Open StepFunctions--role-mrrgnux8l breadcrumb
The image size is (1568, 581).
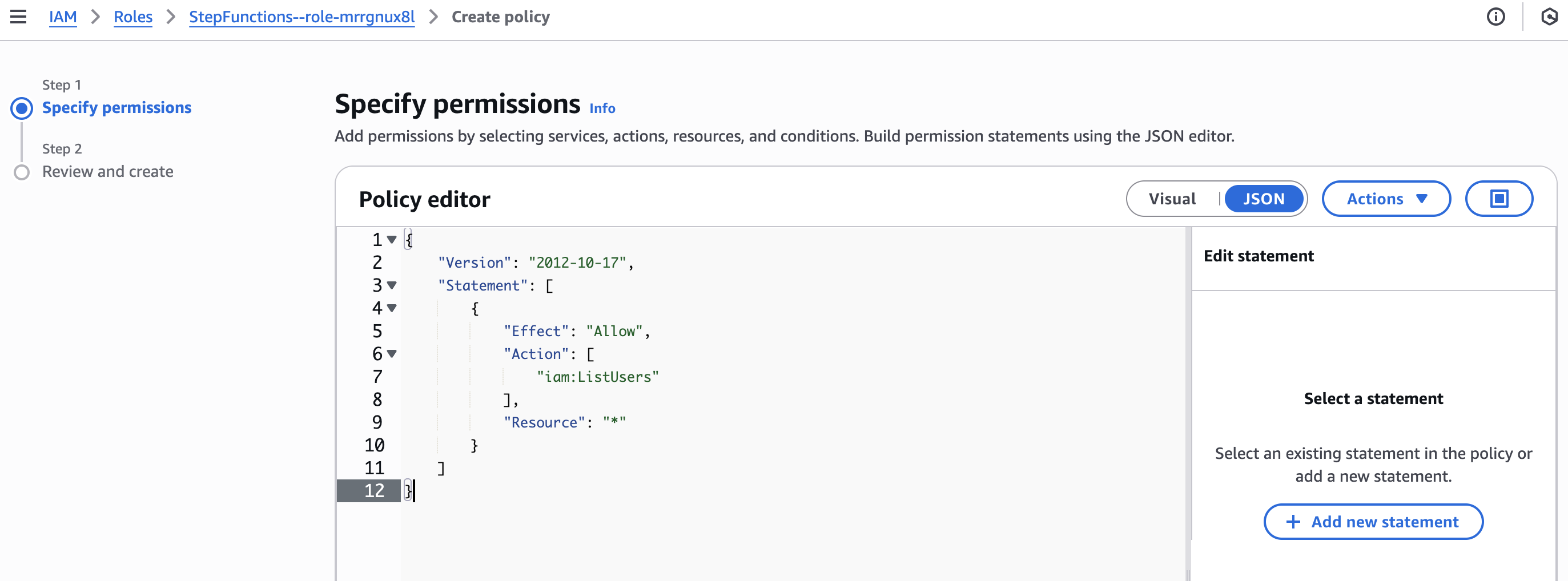301,17
